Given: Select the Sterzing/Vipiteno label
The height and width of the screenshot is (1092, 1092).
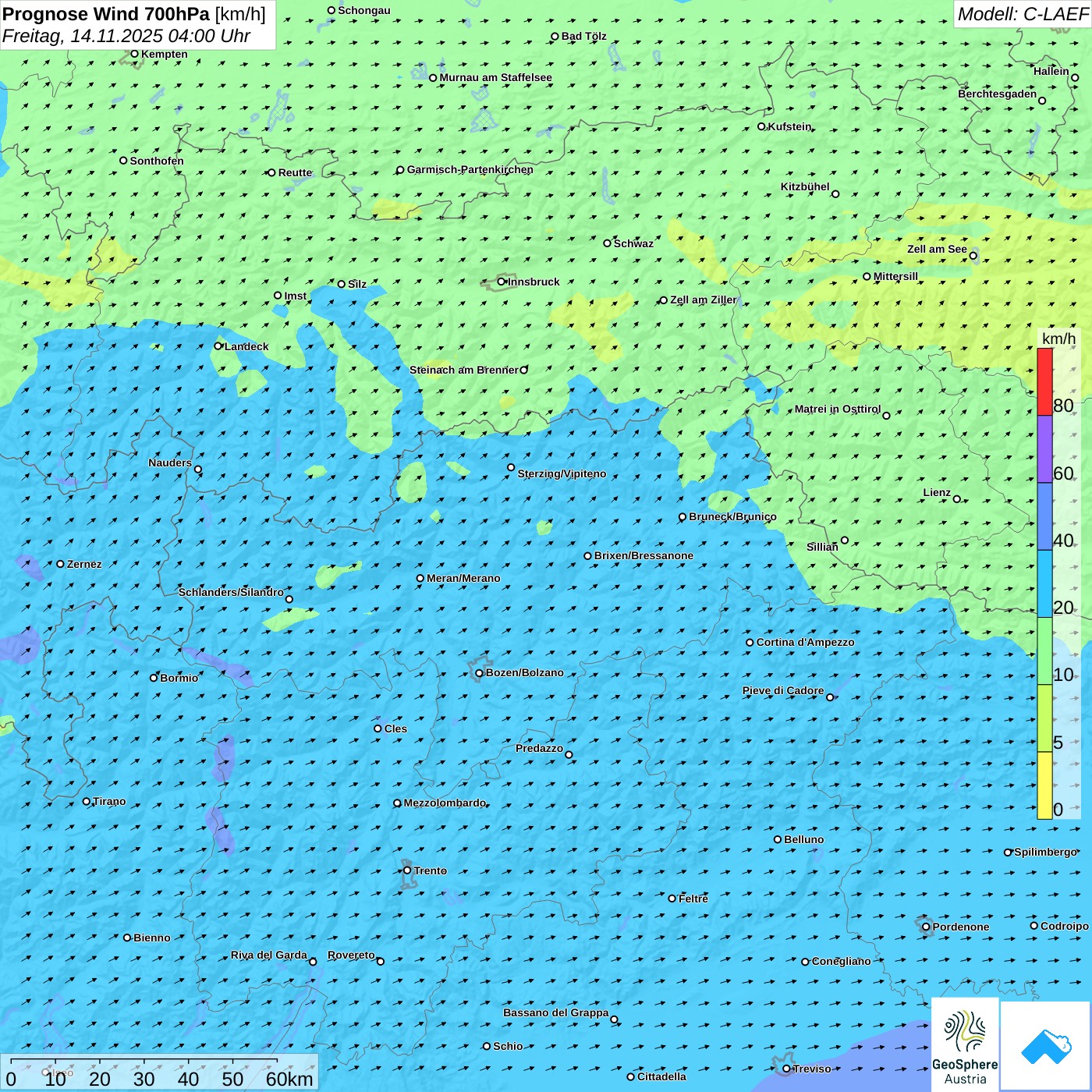Looking at the screenshot, I should tap(562, 473).
